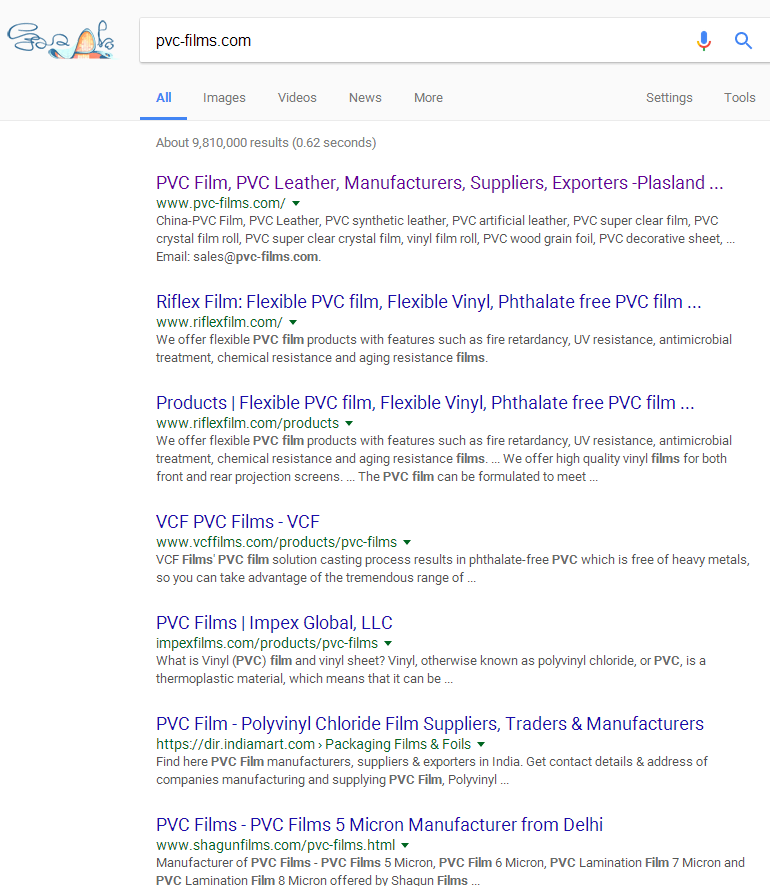Open PVC Films 5 Micron Manufacturer from Delhi

[x=379, y=825]
